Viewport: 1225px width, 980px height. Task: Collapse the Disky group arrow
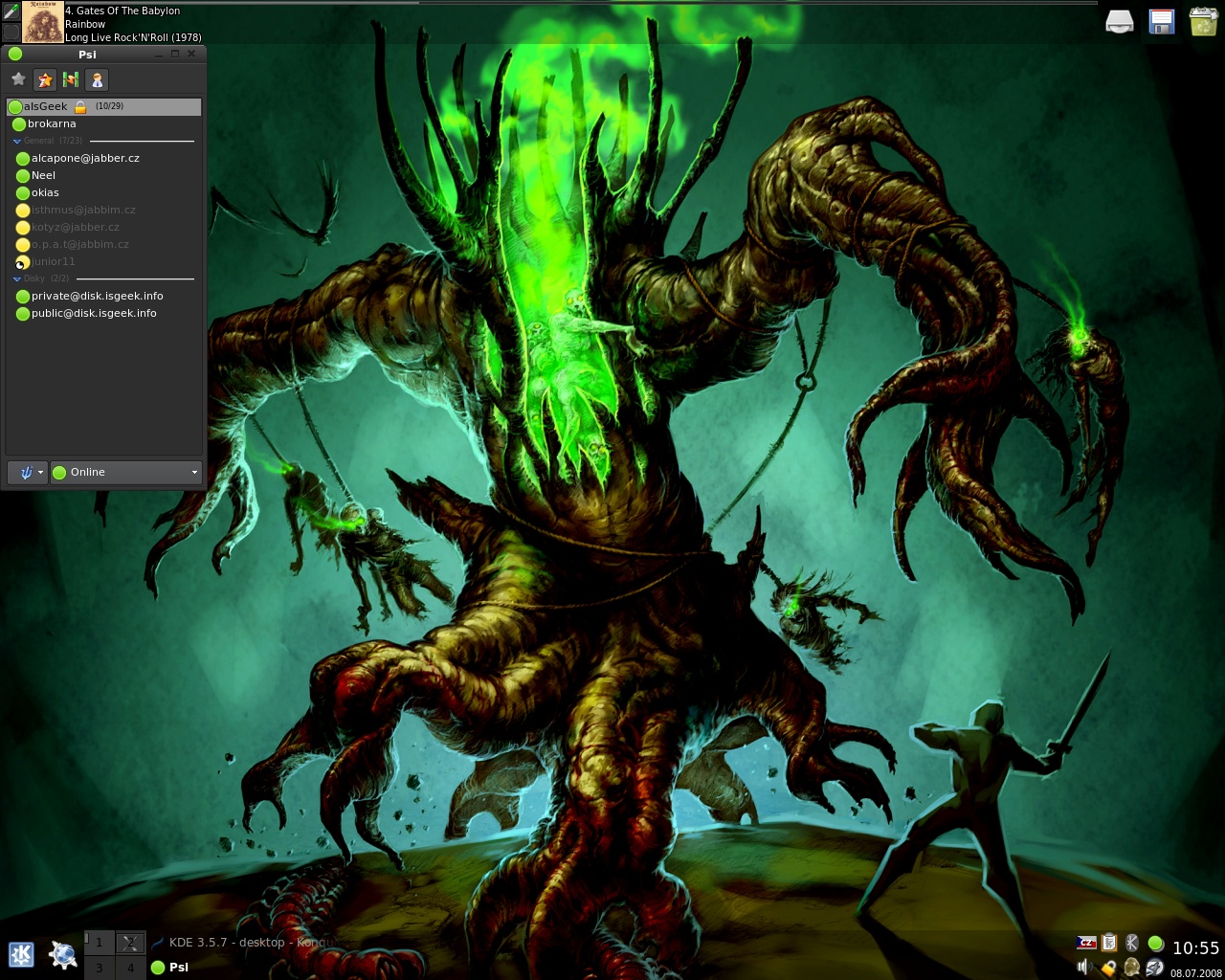pos(16,278)
